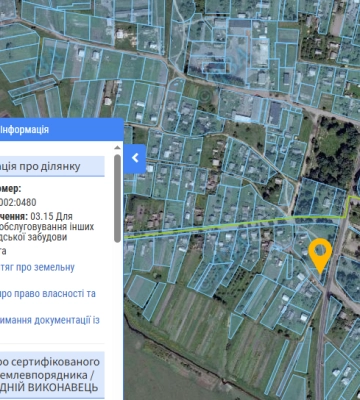The image size is (360, 400).
Task: Click the 'ДНІЙ ВИКОНАВЕЦЬ' text
Action: coord(49,388)
